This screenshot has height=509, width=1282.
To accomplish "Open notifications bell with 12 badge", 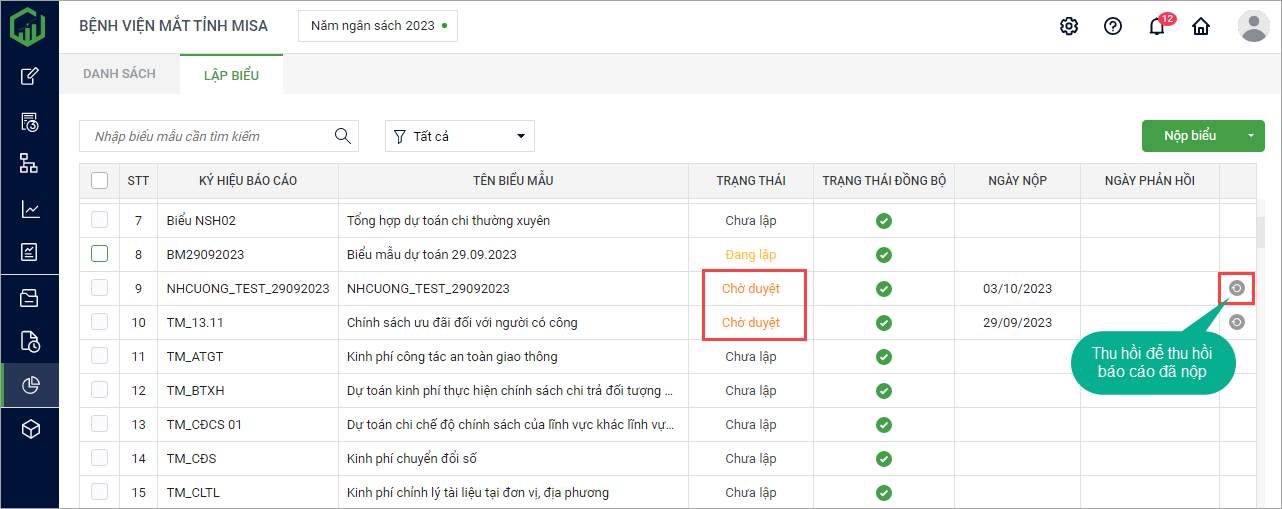I will (x=1157, y=26).
